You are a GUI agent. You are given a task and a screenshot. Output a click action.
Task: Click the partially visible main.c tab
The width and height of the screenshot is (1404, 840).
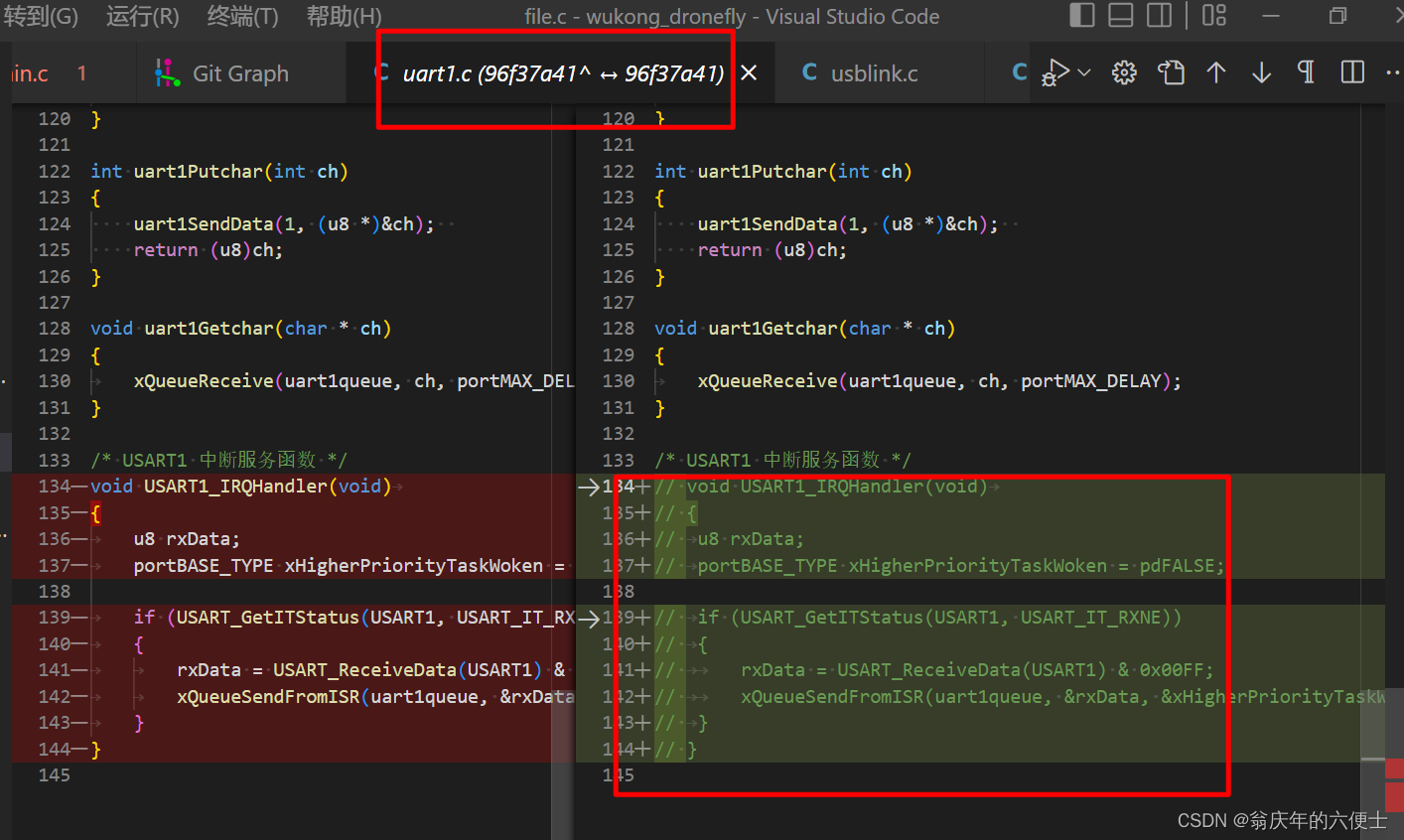(x=50, y=73)
